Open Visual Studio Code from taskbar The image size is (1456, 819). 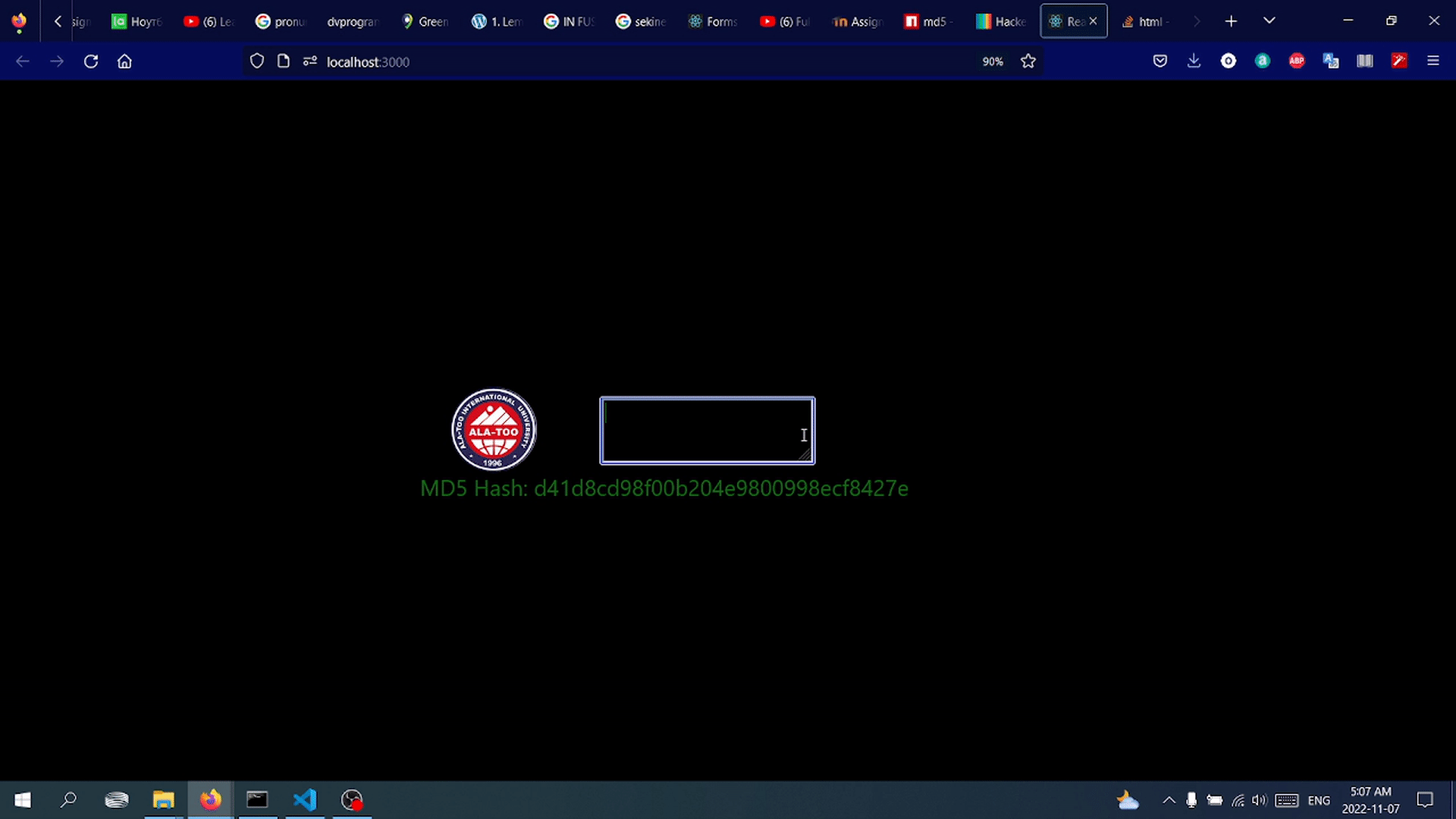click(x=305, y=799)
